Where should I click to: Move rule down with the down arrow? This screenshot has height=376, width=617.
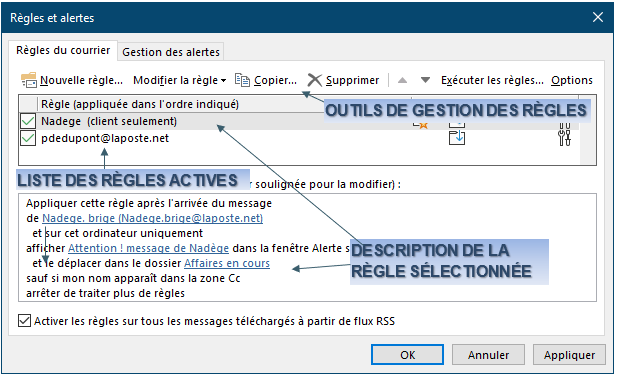click(x=425, y=80)
